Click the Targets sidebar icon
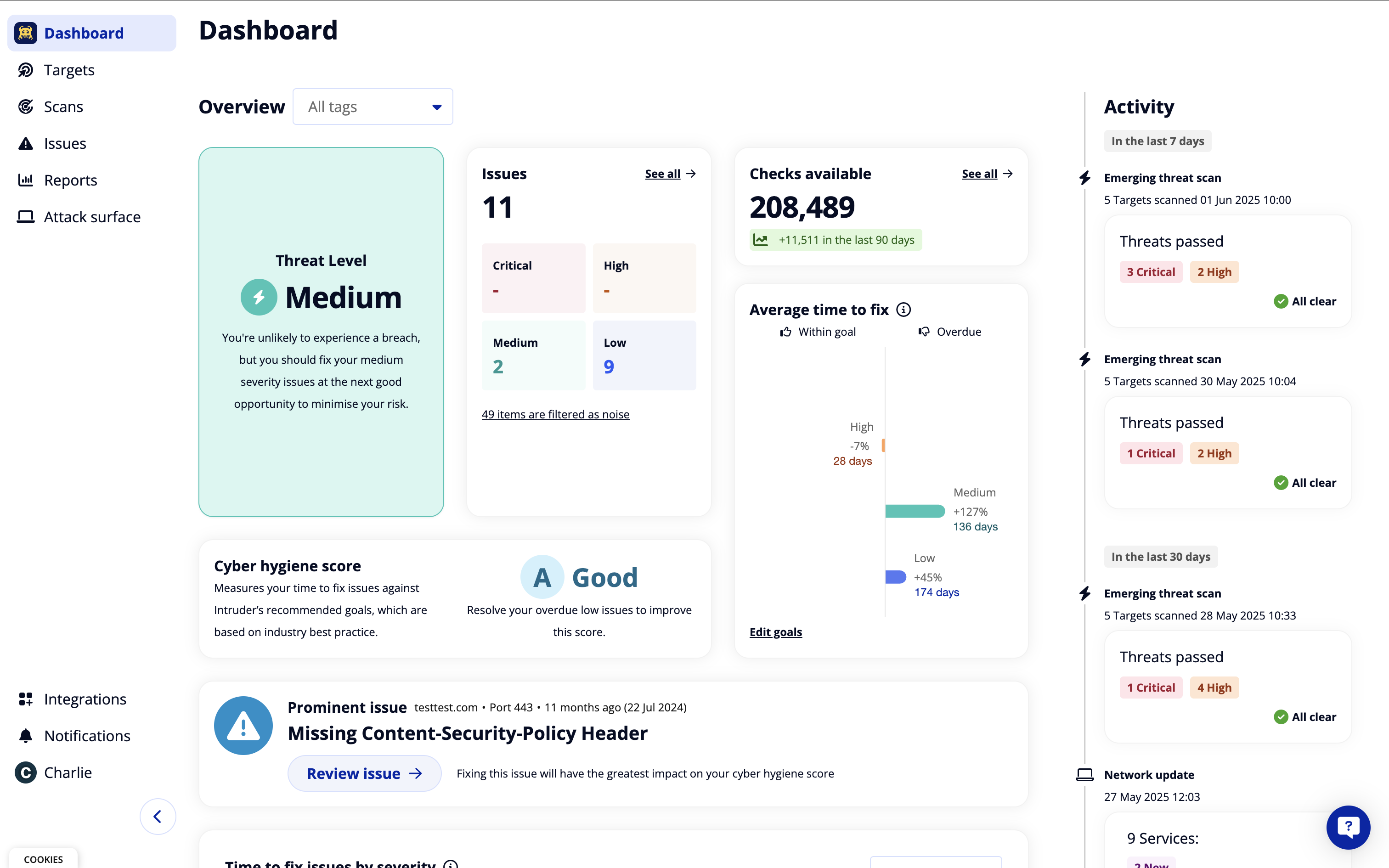The image size is (1389, 868). [x=26, y=70]
